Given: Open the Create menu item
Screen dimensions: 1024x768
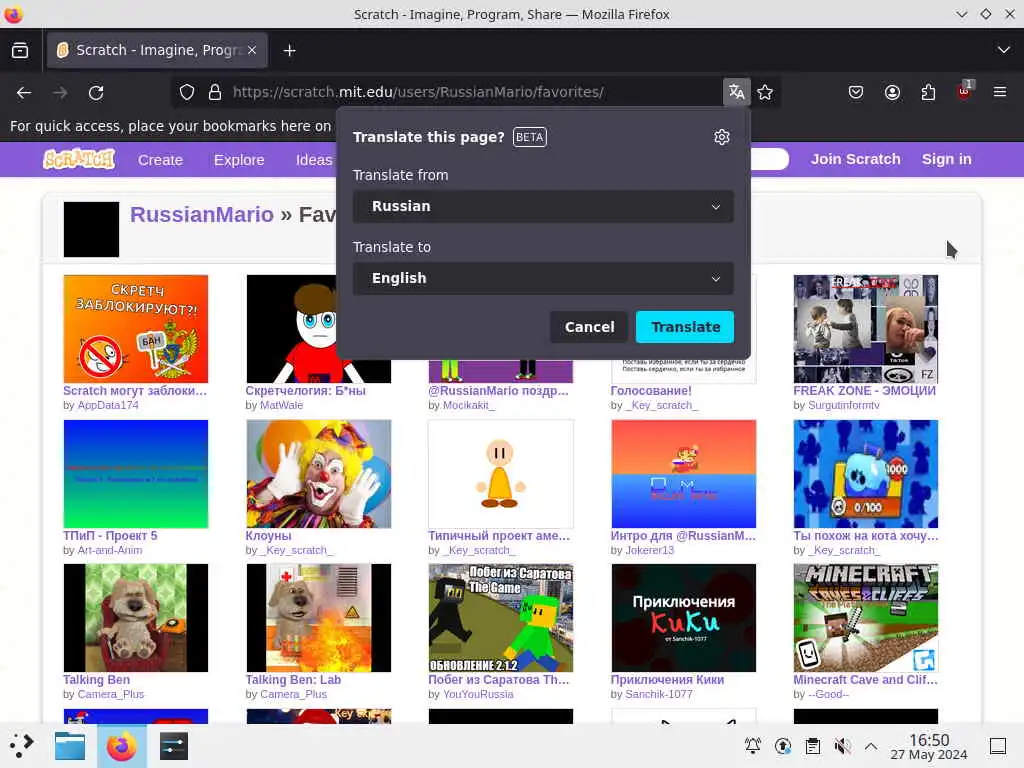Looking at the screenshot, I should pos(160,160).
